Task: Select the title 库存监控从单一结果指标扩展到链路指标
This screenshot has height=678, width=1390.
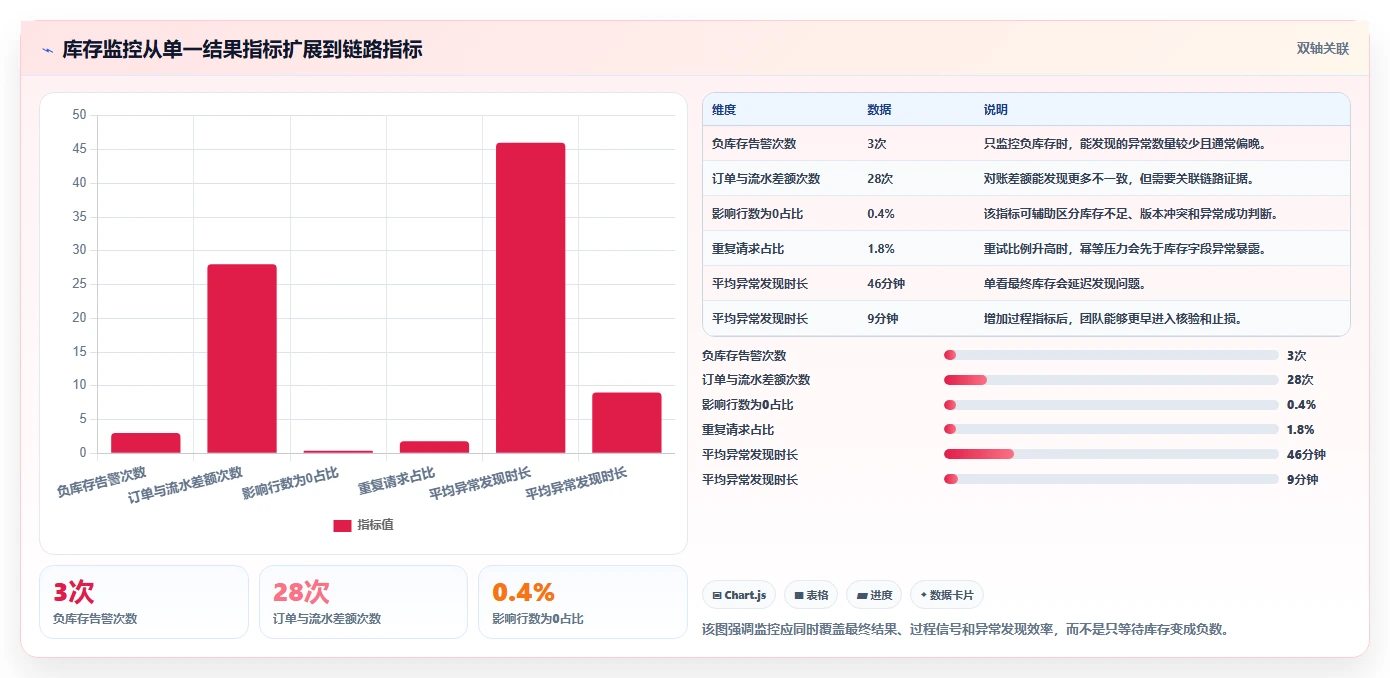Action: 242,49
